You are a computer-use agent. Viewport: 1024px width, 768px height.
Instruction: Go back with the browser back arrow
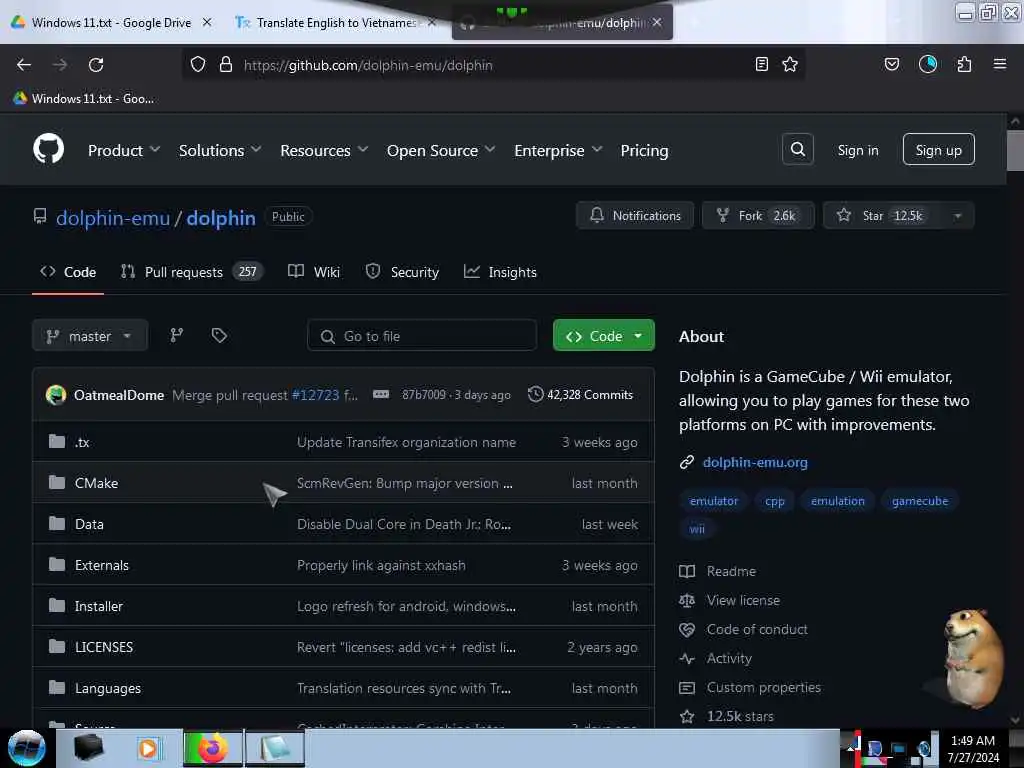24,64
